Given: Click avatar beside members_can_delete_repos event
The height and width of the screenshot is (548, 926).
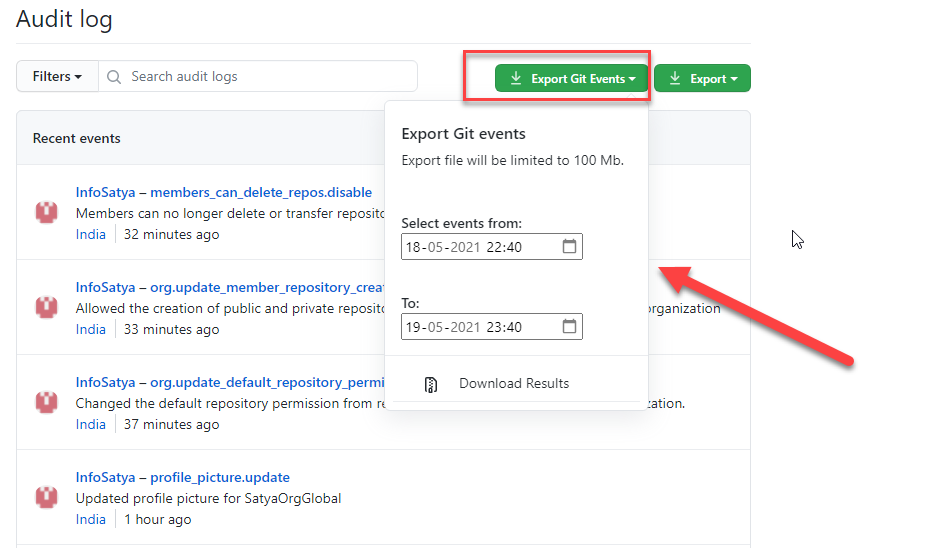Looking at the screenshot, I should pyautogui.click(x=46, y=212).
